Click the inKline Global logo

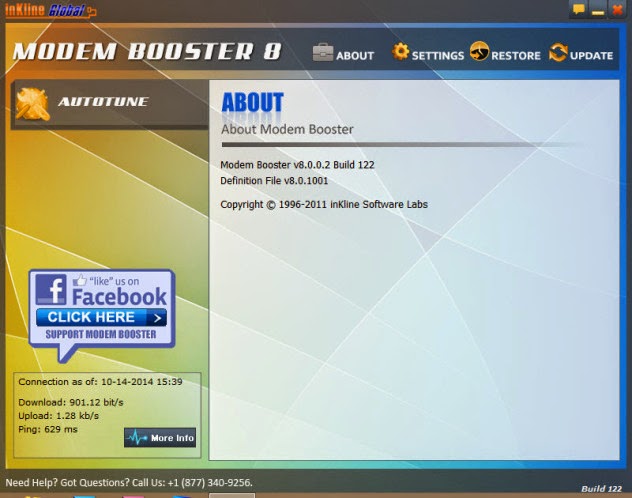(50, 10)
